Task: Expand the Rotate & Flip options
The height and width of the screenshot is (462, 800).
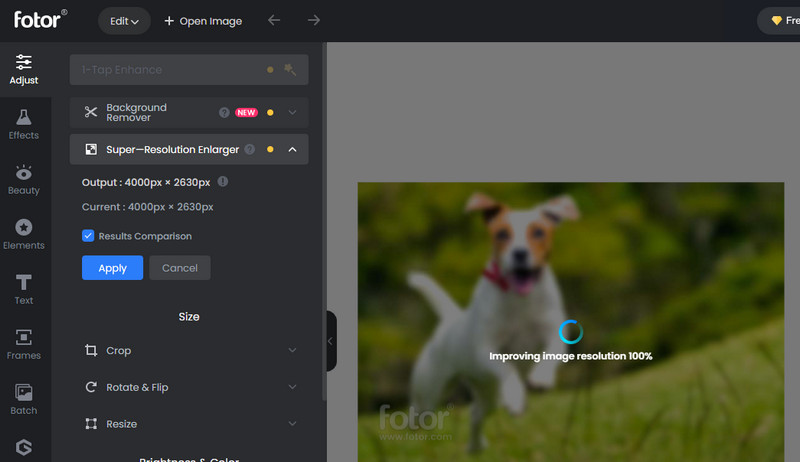Action: point(292,387)
